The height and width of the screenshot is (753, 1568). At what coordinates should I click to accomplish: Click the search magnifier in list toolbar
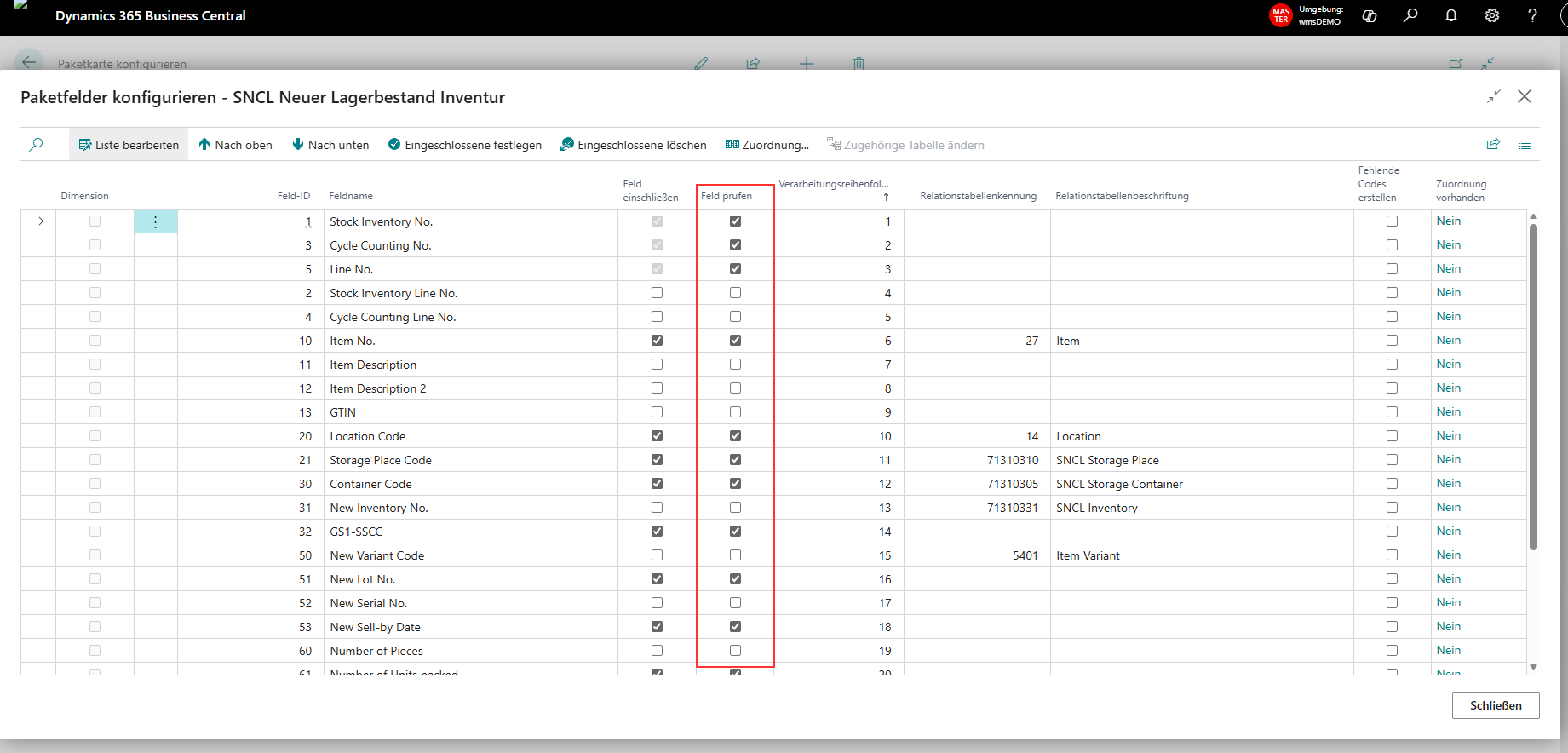36,145
